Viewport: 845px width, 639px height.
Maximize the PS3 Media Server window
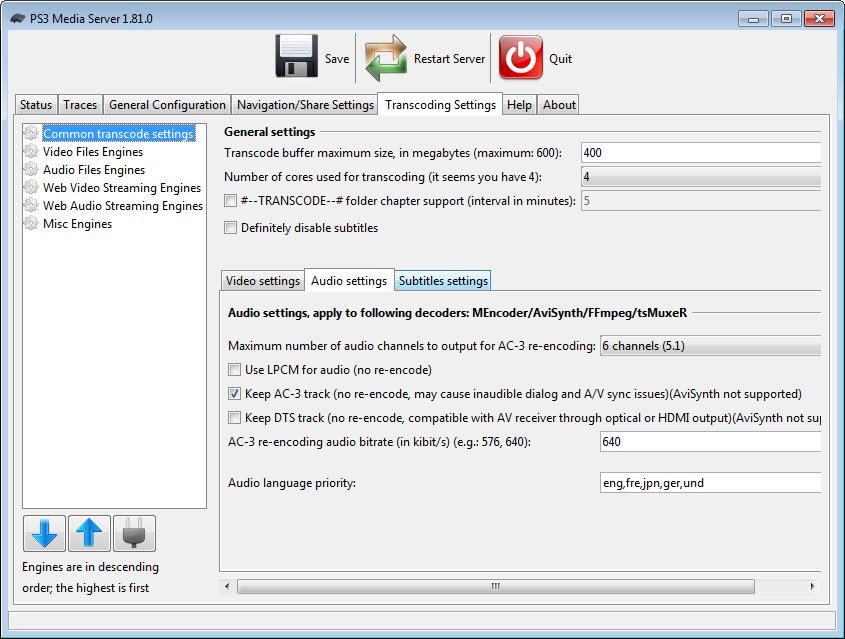786,19
